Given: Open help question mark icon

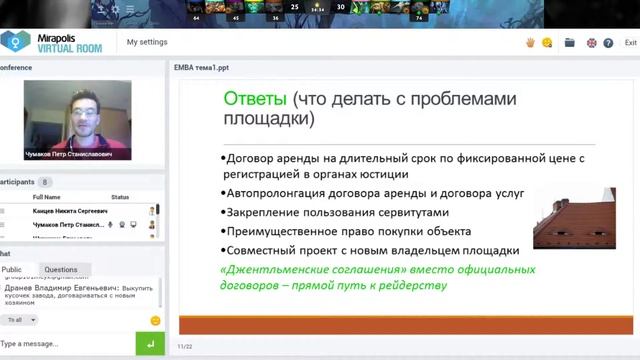Looking at the screenshot, I should pyautogui.click(x=608, y=43).
